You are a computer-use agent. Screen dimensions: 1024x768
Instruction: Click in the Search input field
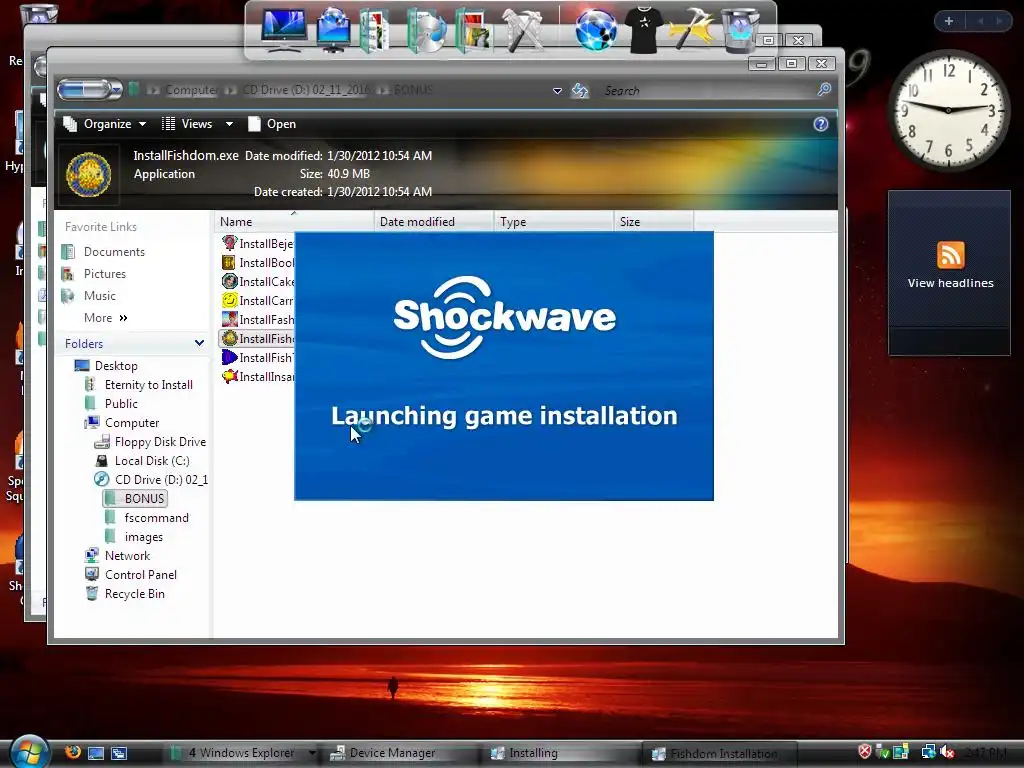(x=705, y=90)
